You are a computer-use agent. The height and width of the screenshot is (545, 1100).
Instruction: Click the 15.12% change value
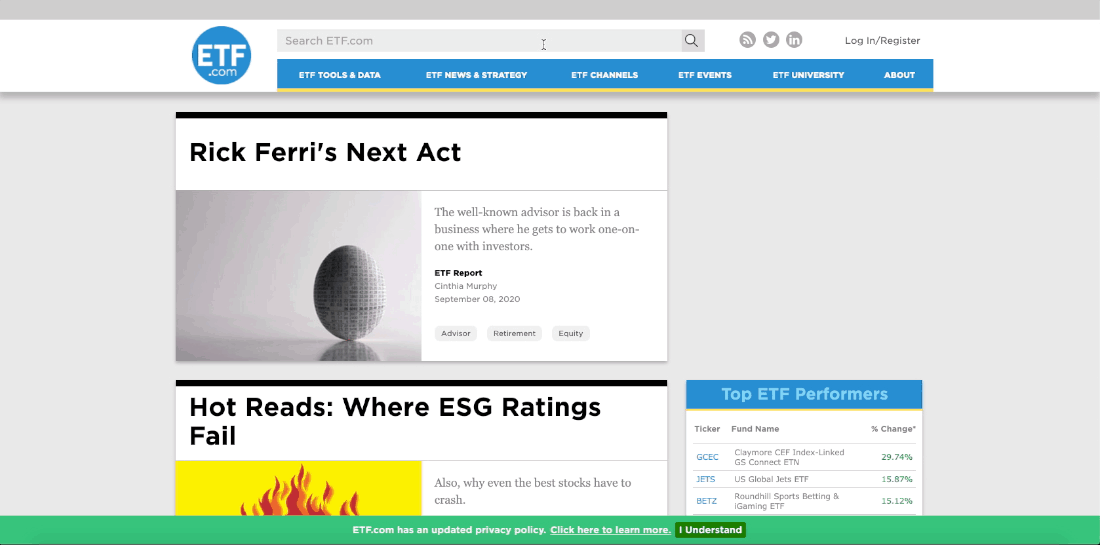point(897,501)
